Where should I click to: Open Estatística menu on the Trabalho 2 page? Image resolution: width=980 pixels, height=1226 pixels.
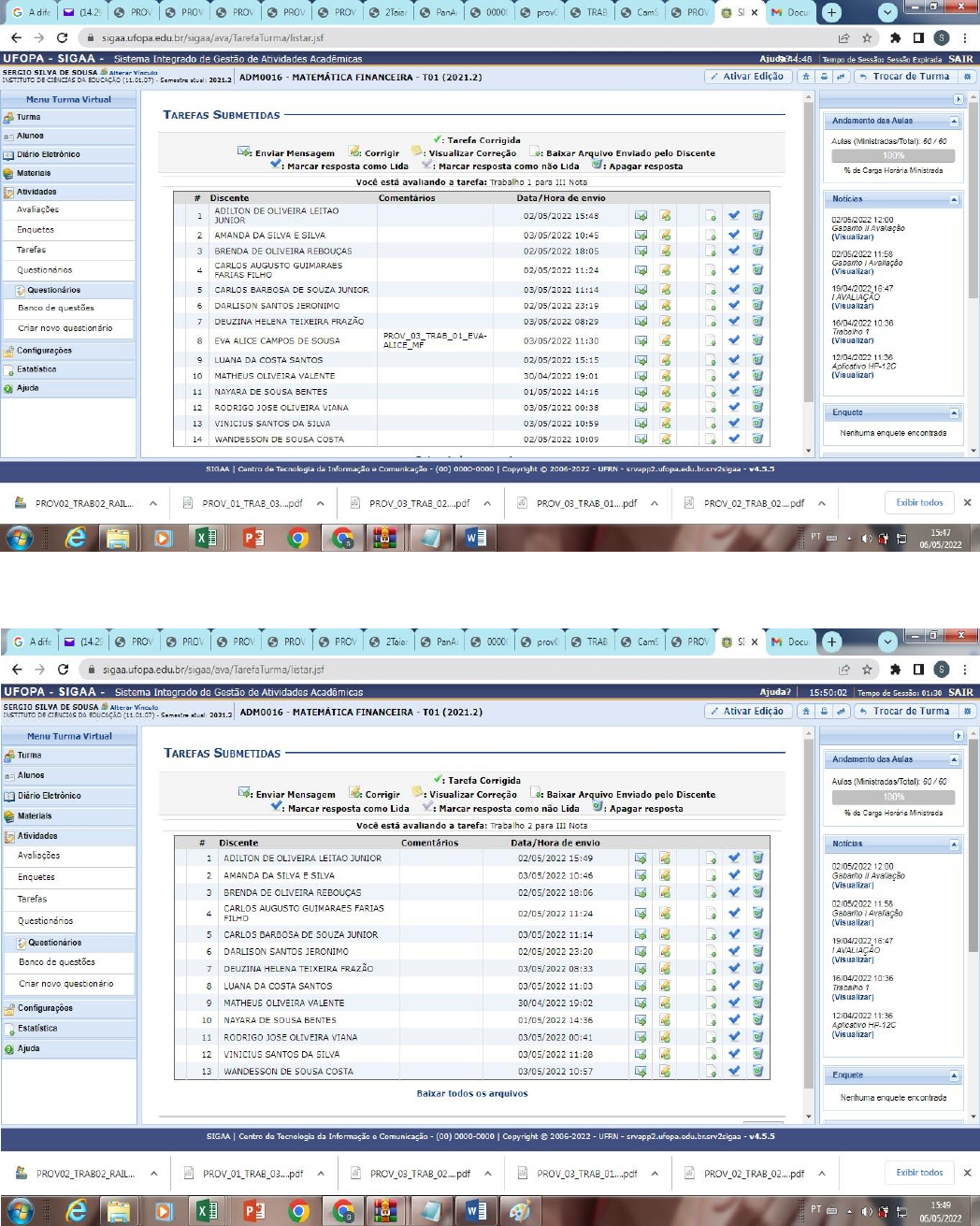(37, 1028)
